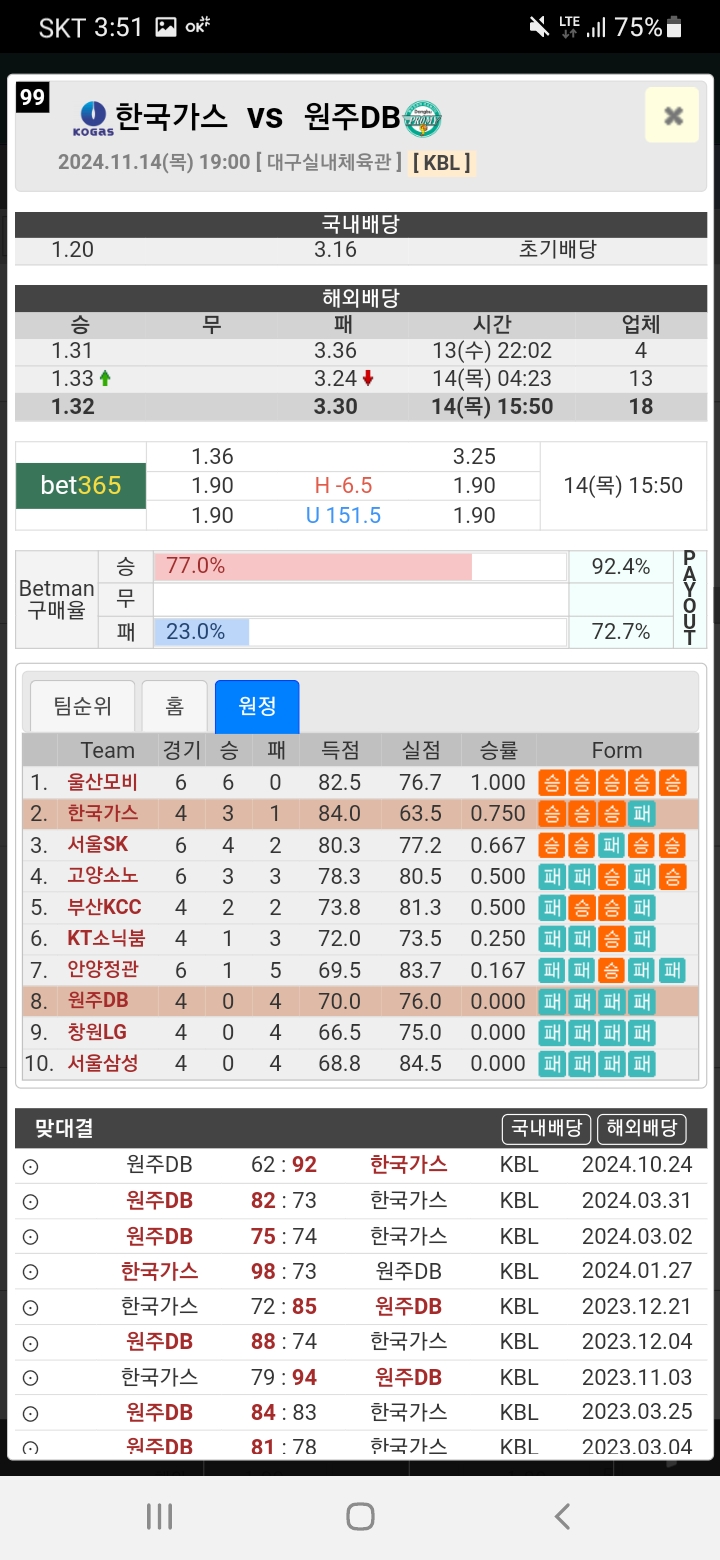The height and width of the screenshot is (1560, 720).
Task: Open the 2024.01.27 match circle icon
Action: (x=31, y=1272)
